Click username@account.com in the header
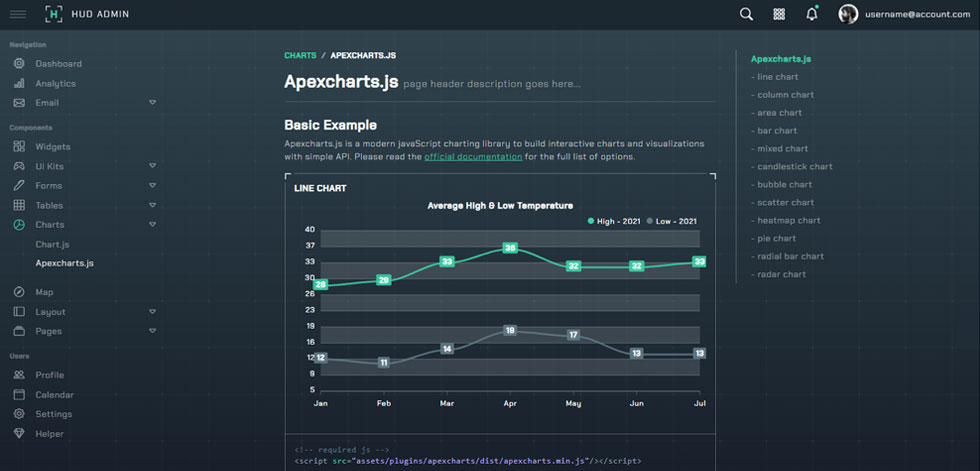This screenshot has width=980, height=471. tap(918, 14)
